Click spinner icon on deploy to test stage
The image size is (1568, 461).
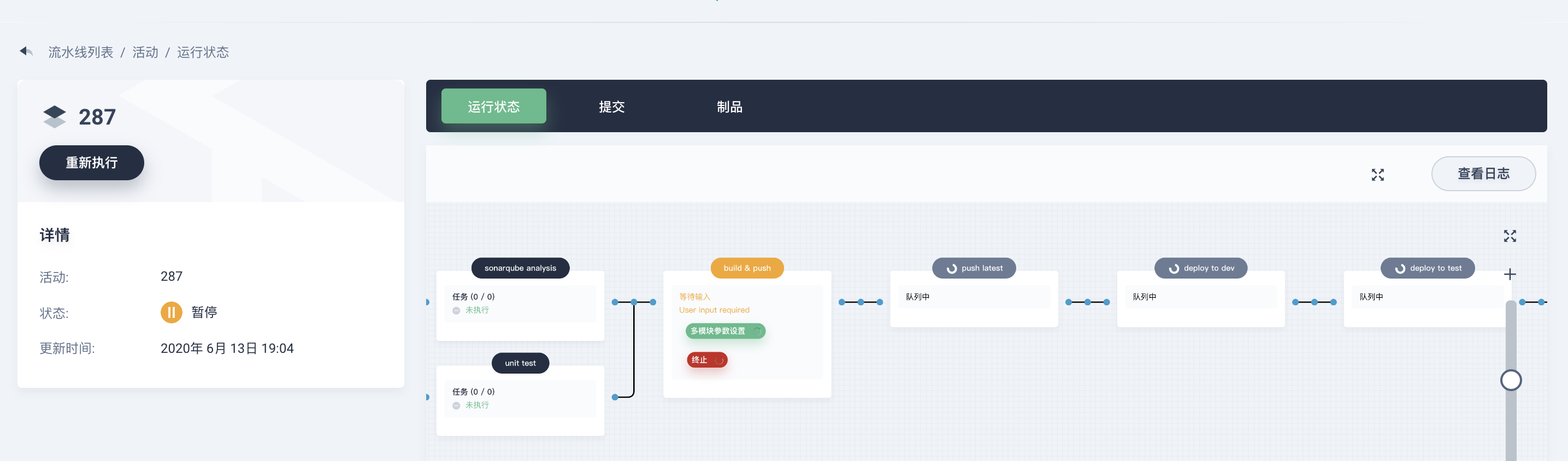pos(1400,268)
